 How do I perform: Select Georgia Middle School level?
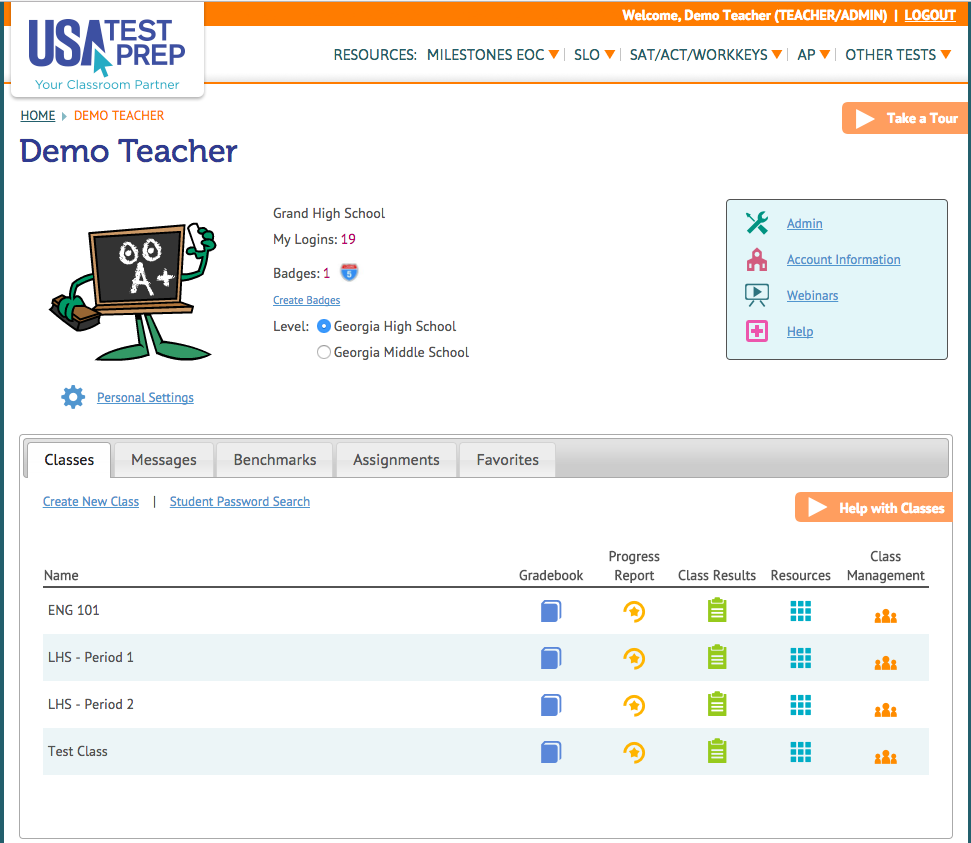tap(323, 352)
